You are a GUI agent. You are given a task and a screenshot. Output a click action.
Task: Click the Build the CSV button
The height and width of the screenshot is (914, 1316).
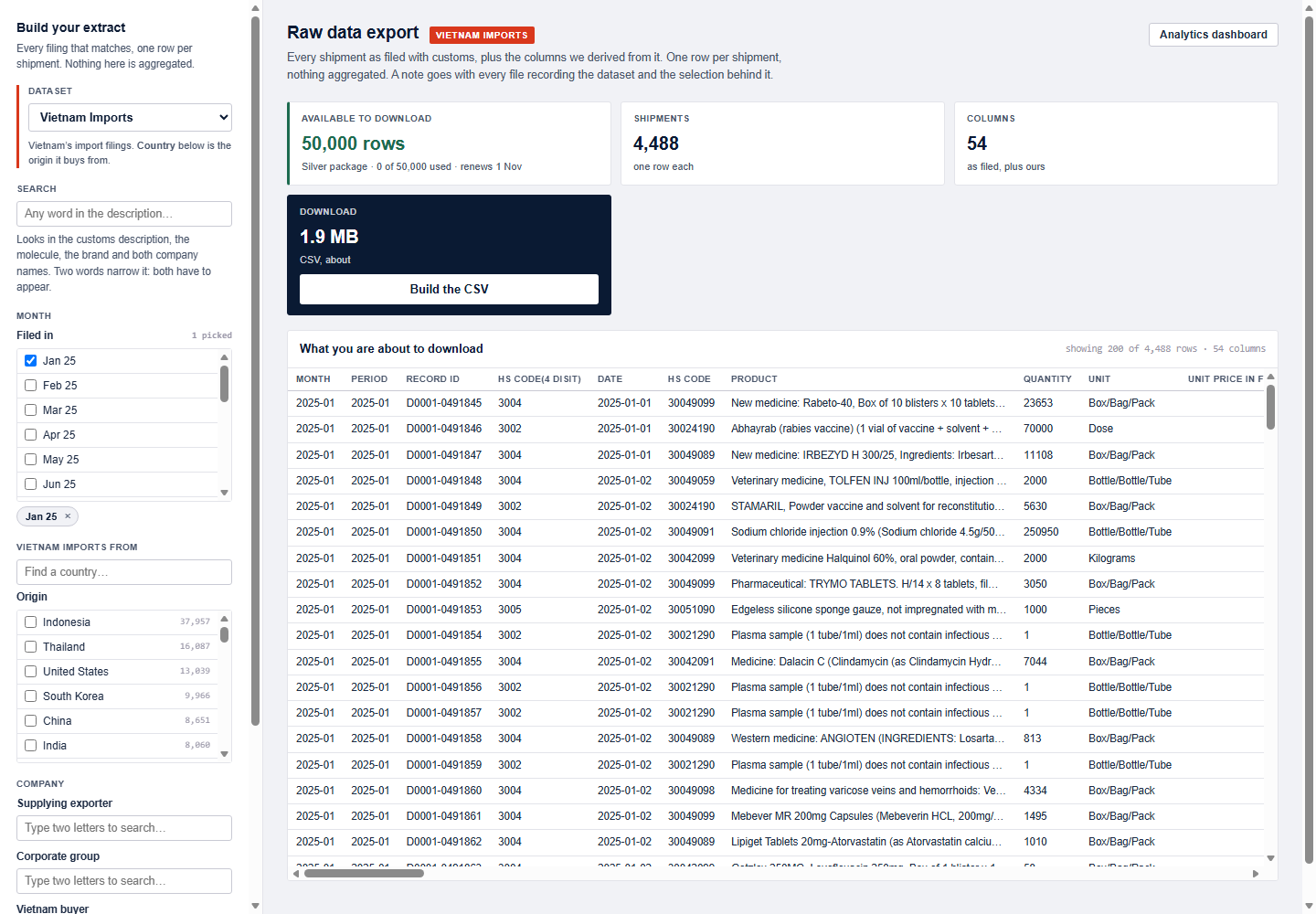(x=449, y=289)
